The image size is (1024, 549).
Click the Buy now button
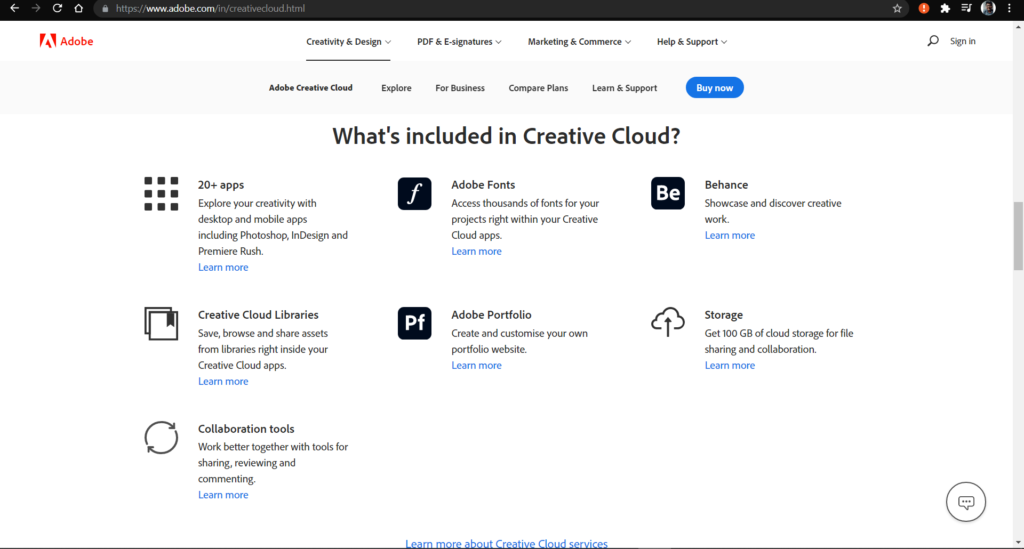[x=714, y=87]
